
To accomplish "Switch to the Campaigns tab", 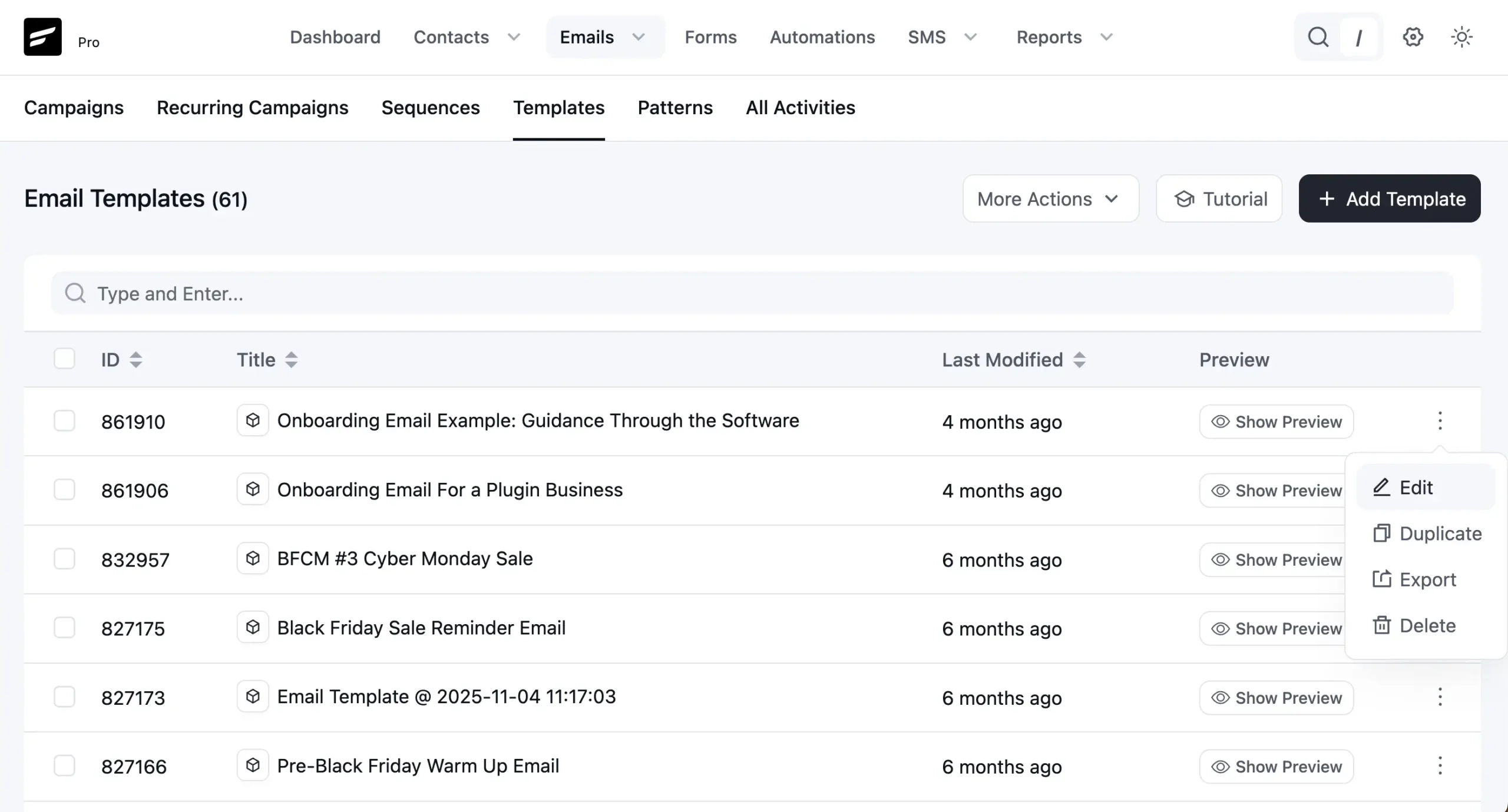I will pyautogui.click(x=74, y=108).
